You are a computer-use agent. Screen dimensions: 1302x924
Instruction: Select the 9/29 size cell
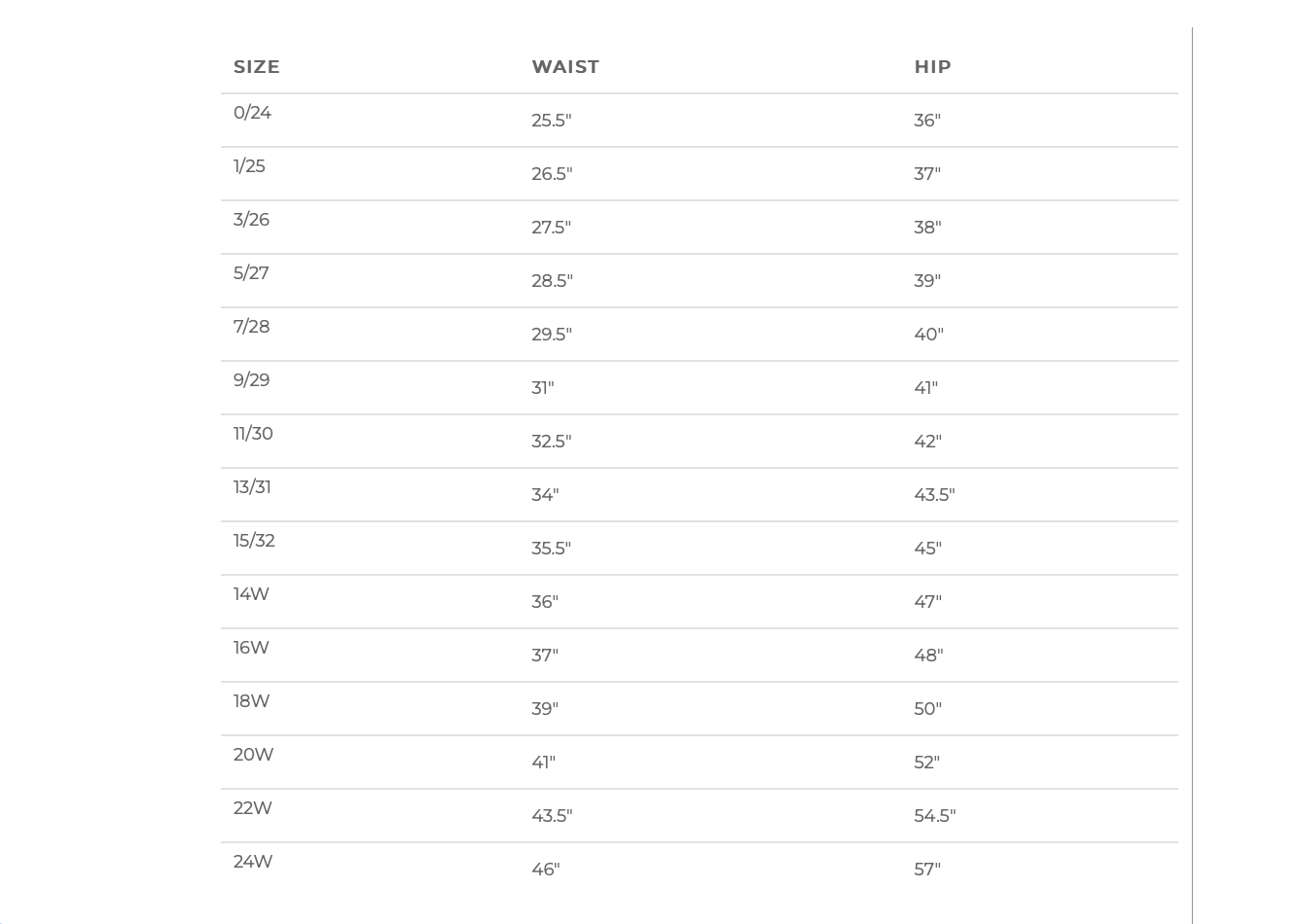251,380
